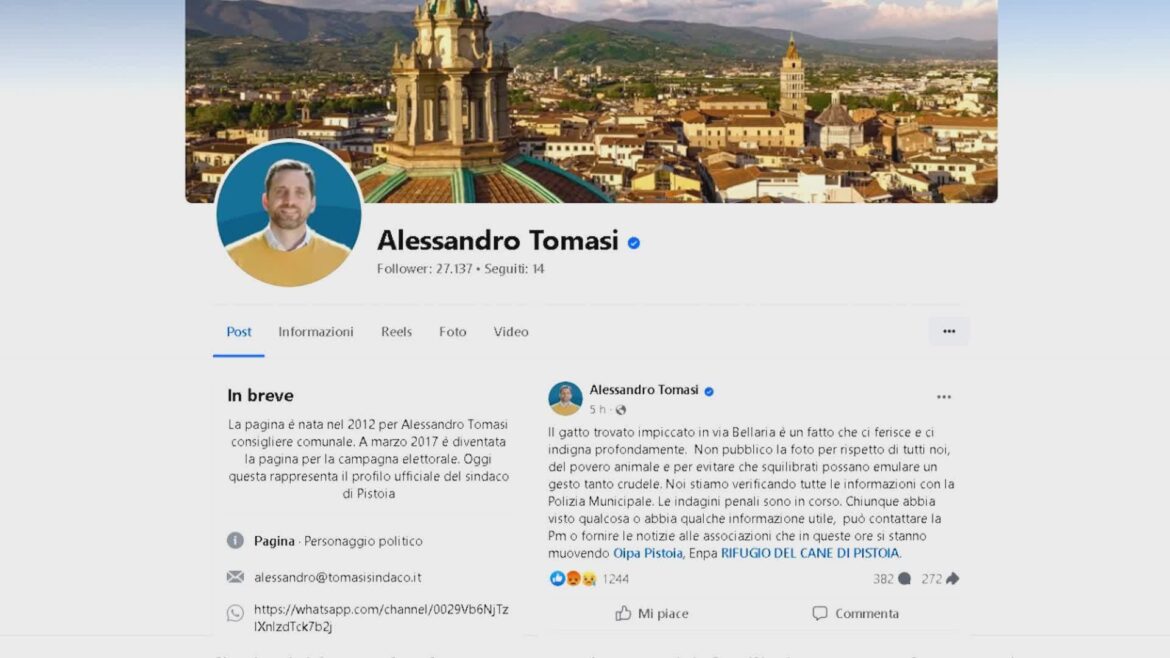Click the 382 comments bubble icon

coord(904,578)
